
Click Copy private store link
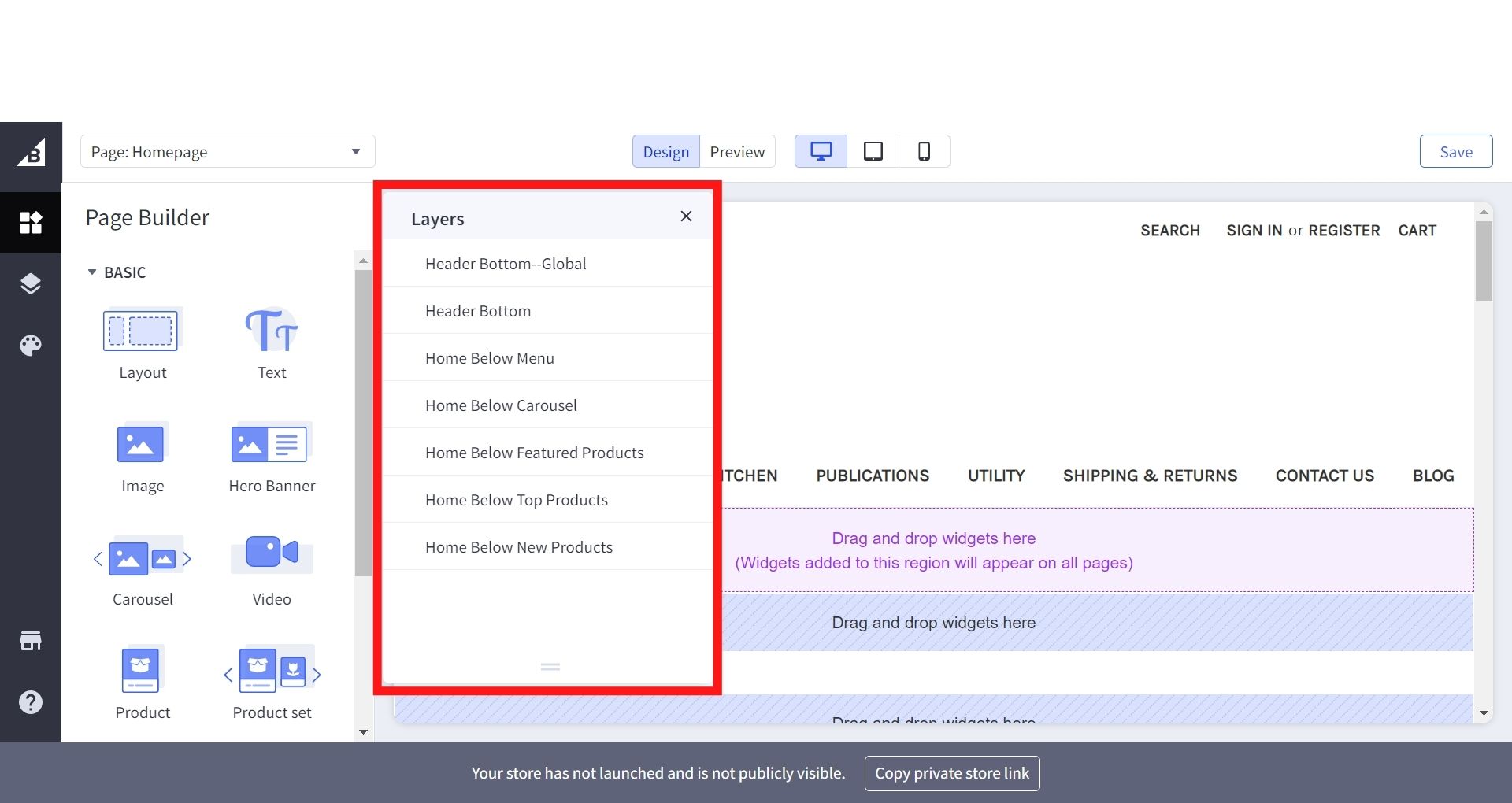pos(951,773)
